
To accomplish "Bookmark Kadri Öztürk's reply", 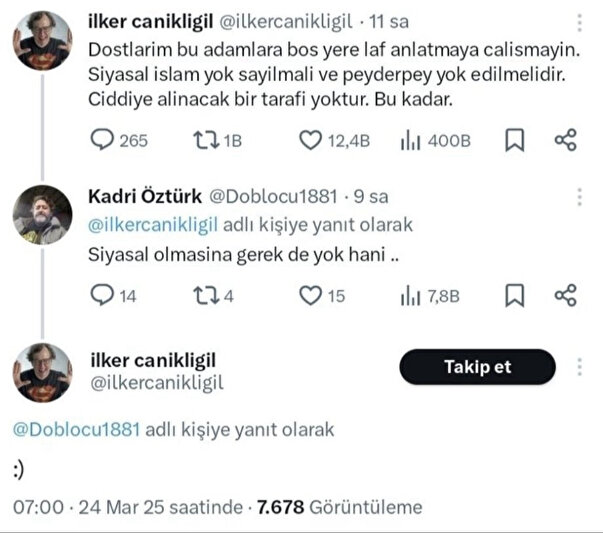I will (x=514, y=295).
